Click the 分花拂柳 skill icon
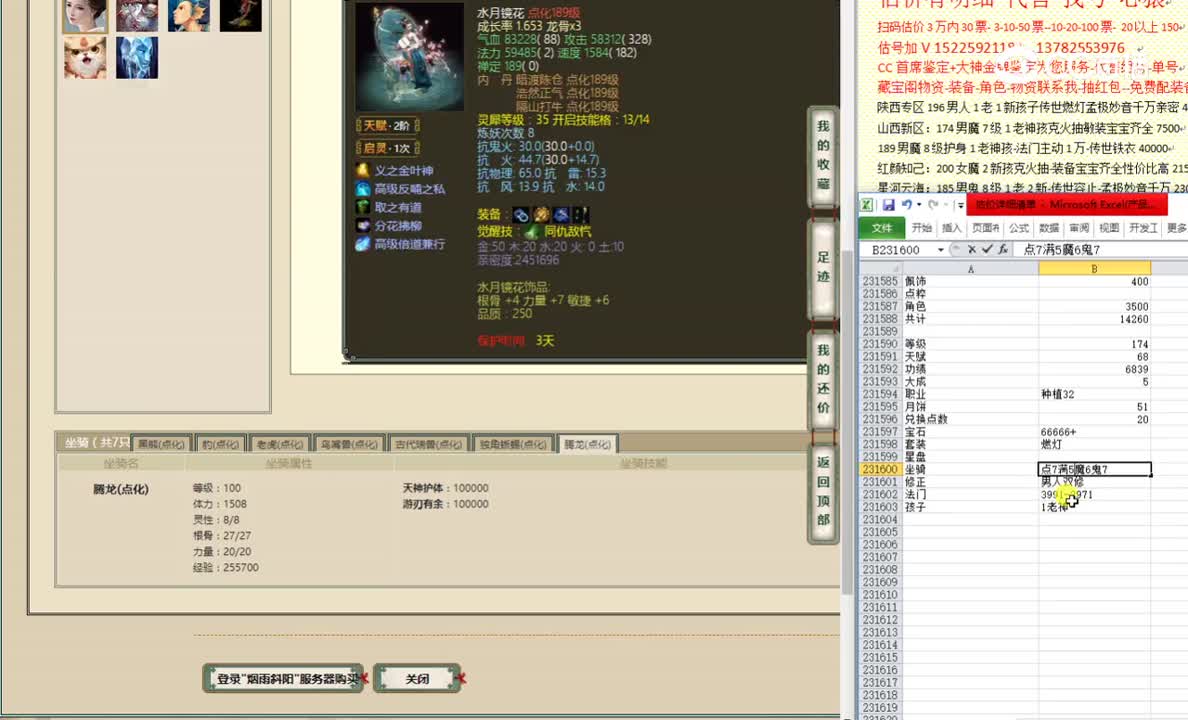Screen dimensions: 1188x720 (x=363, y=226)
